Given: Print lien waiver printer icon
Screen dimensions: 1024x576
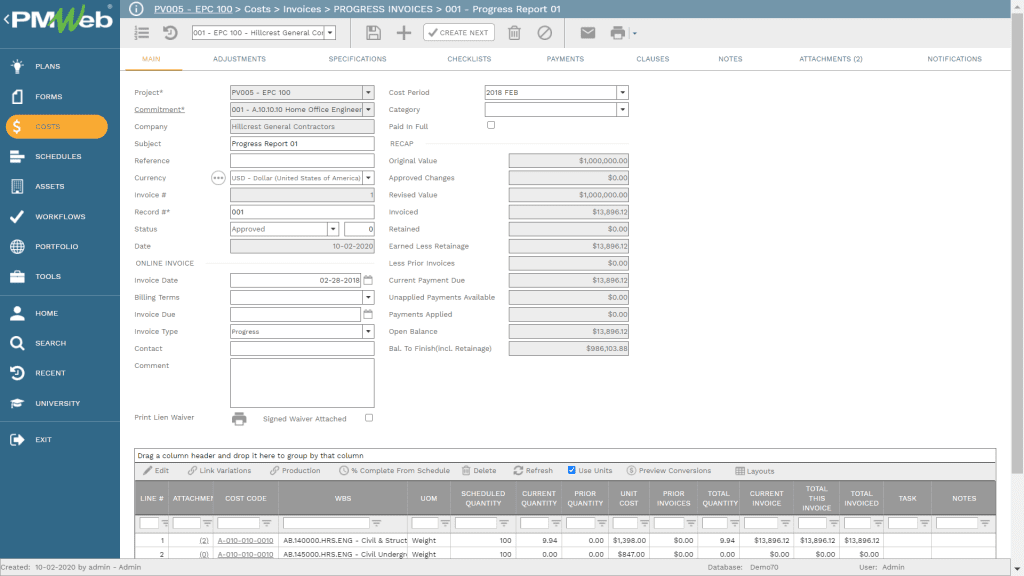Looking at the screenshot, I should coord(239,419).
